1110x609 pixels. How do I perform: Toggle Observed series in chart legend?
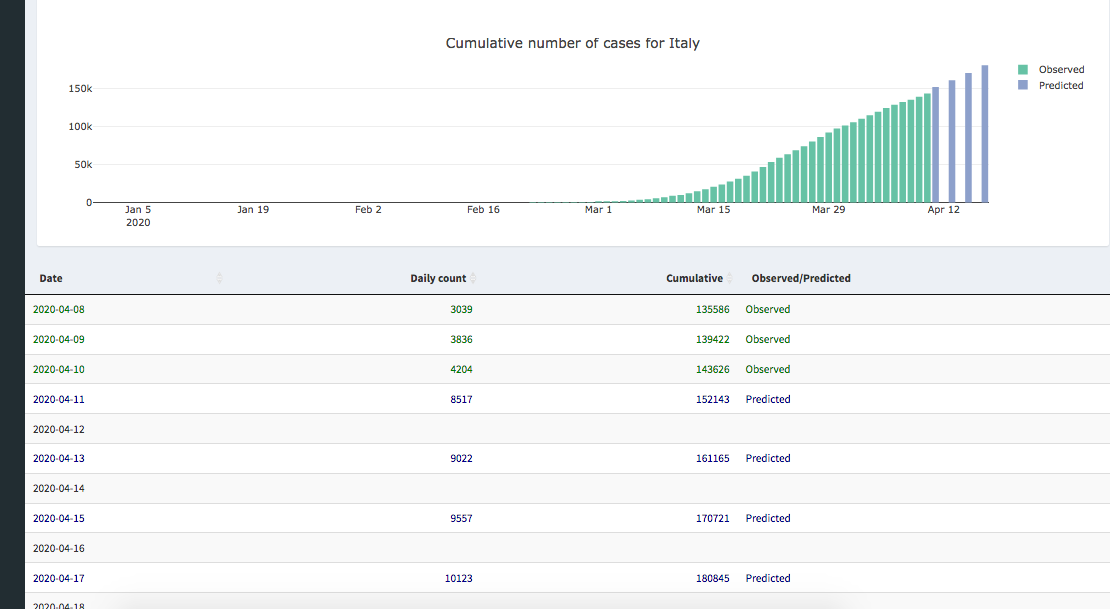click(1061, 70)
